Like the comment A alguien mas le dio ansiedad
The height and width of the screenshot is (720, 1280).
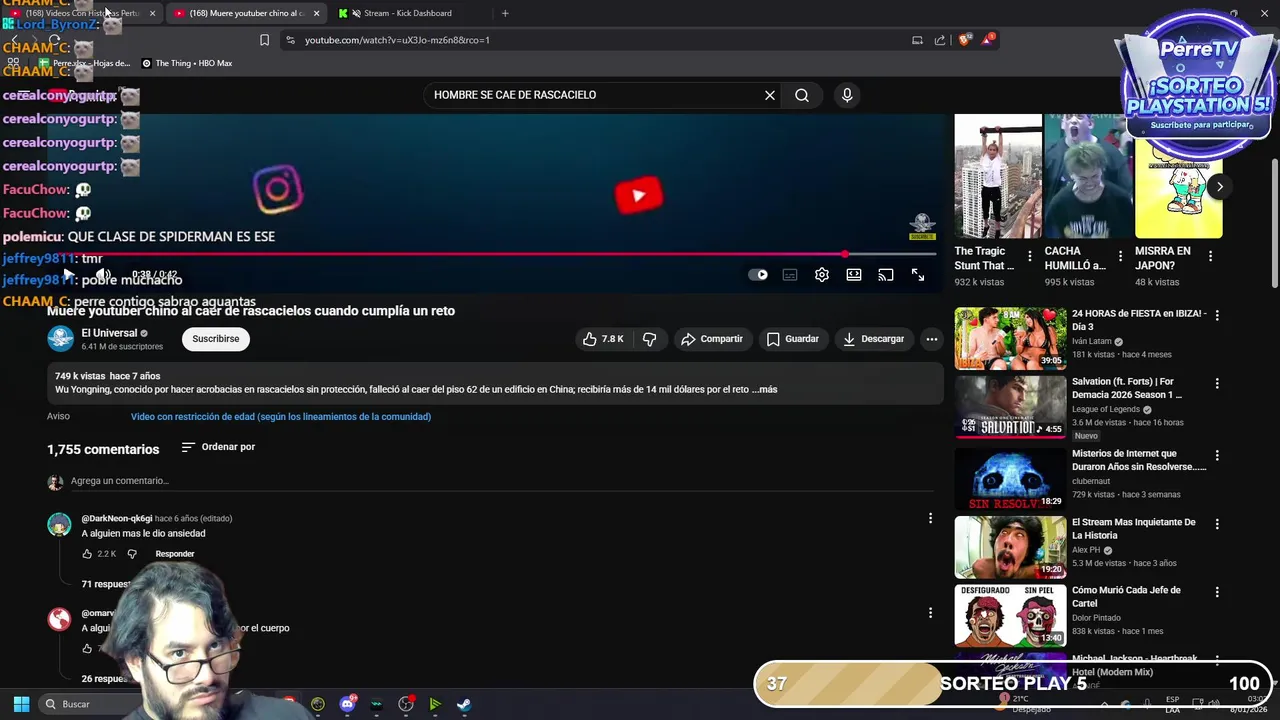click(x=87, y=554)
